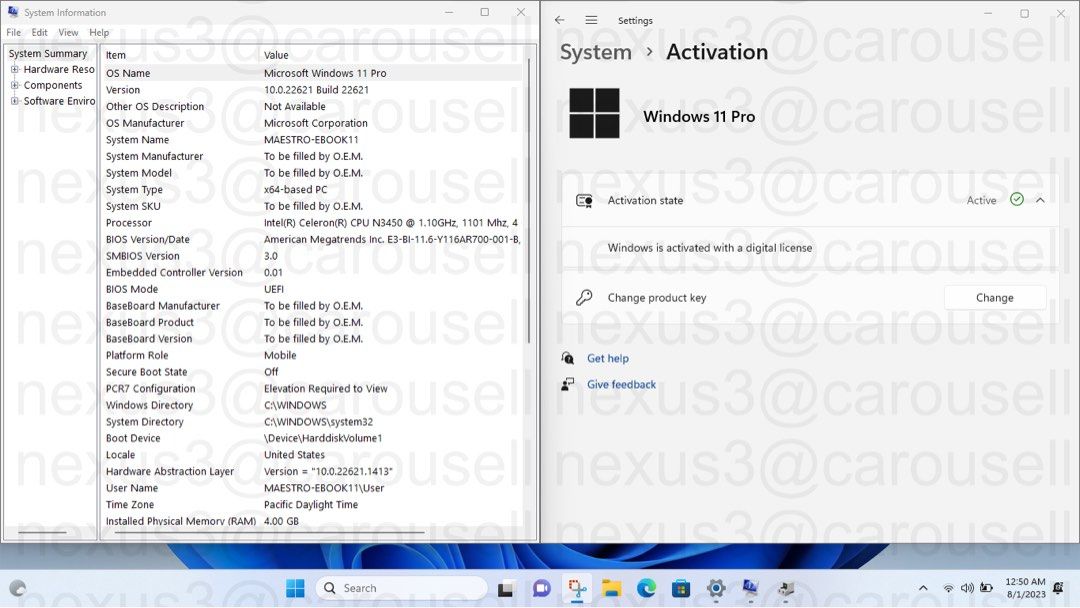Open Microsoft Edge from the taskbar

tap(645, 588)
